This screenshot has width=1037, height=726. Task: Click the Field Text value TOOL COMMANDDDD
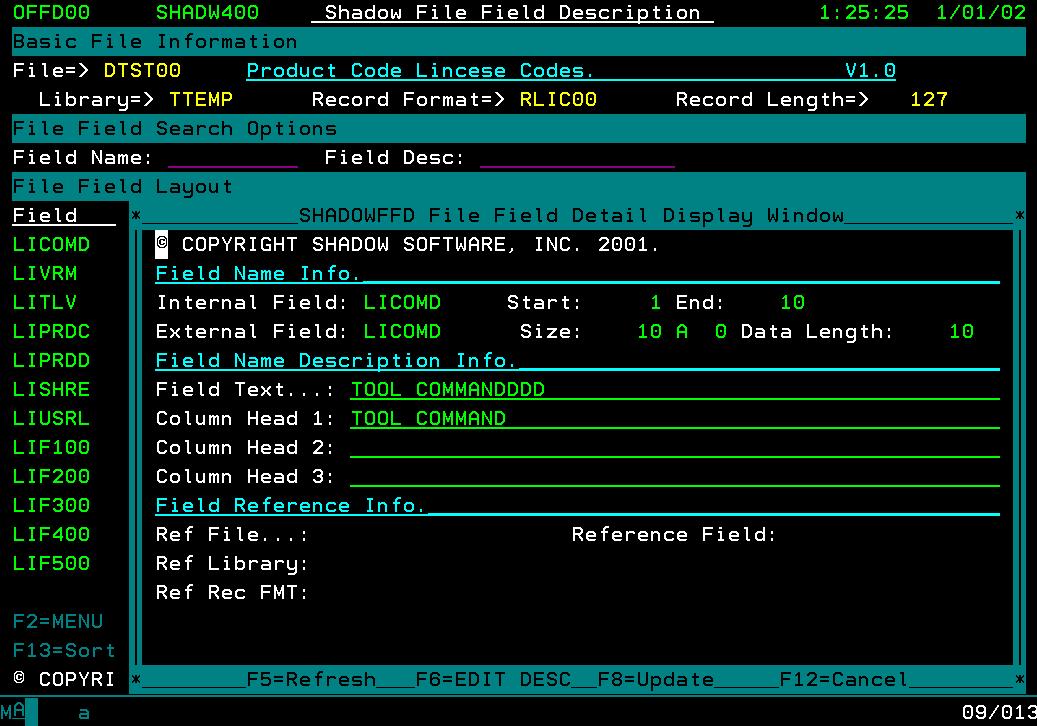click(448, 389)
